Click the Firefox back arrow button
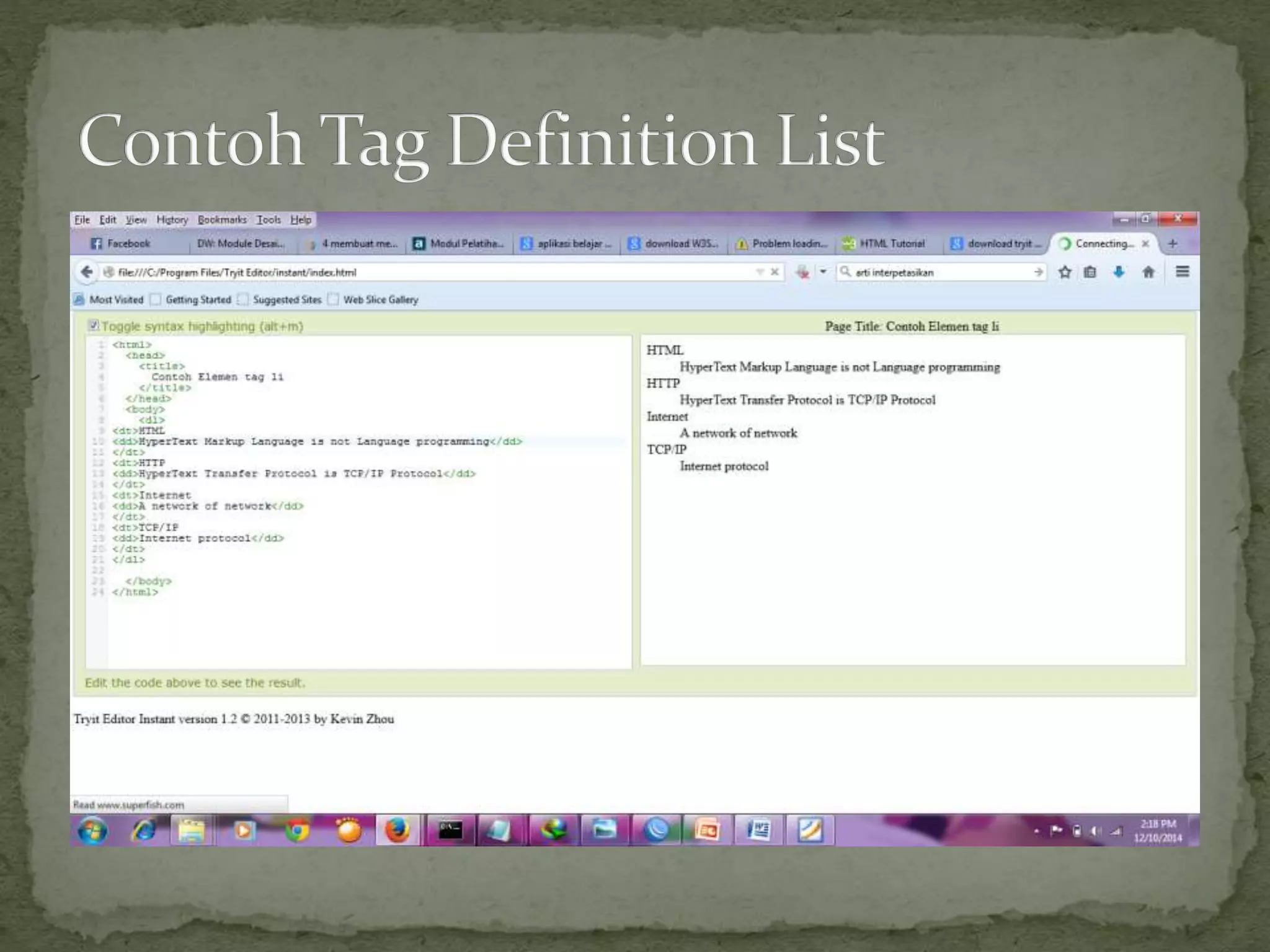 pyautogui.click(x=87, y=272)
